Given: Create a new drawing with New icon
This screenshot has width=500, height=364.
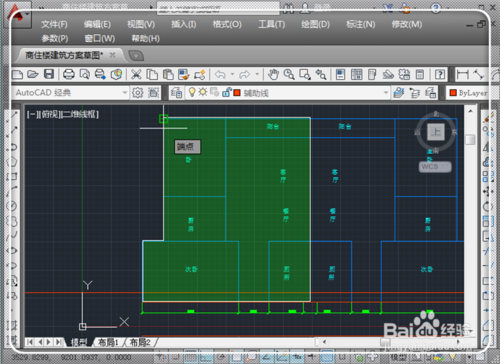Looking at the screenshot, I should pos(17,74).
